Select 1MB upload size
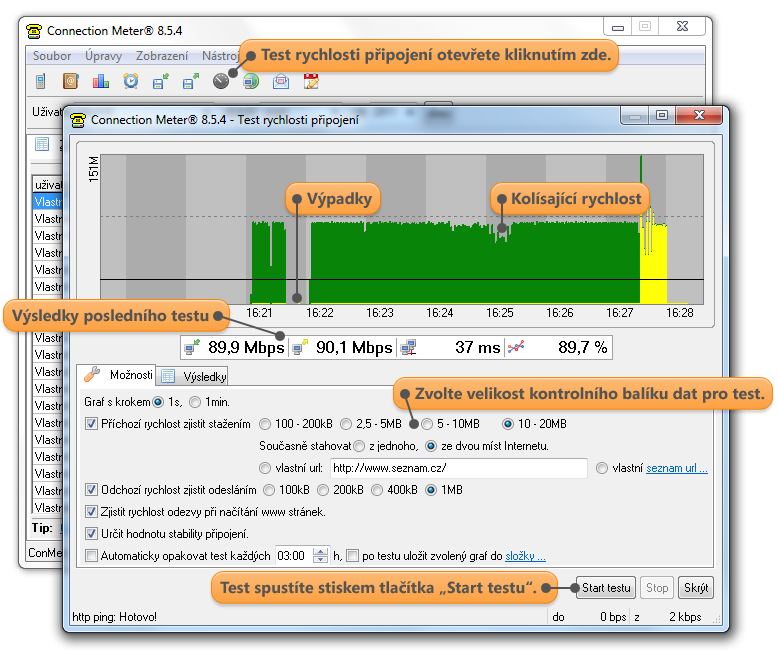778x650 pixels. click(x=431, y=490)
